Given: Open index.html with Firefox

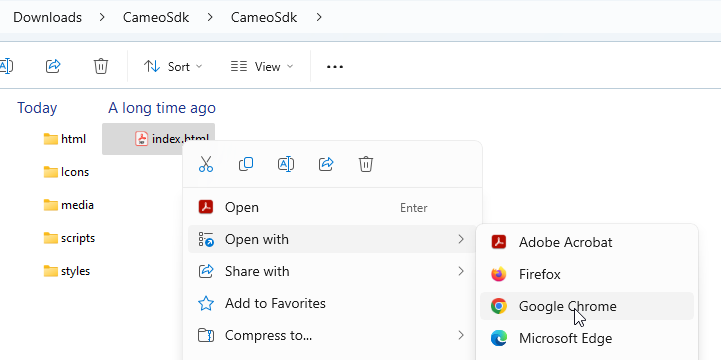Looking at the screenshot, I should pos(587,274).
